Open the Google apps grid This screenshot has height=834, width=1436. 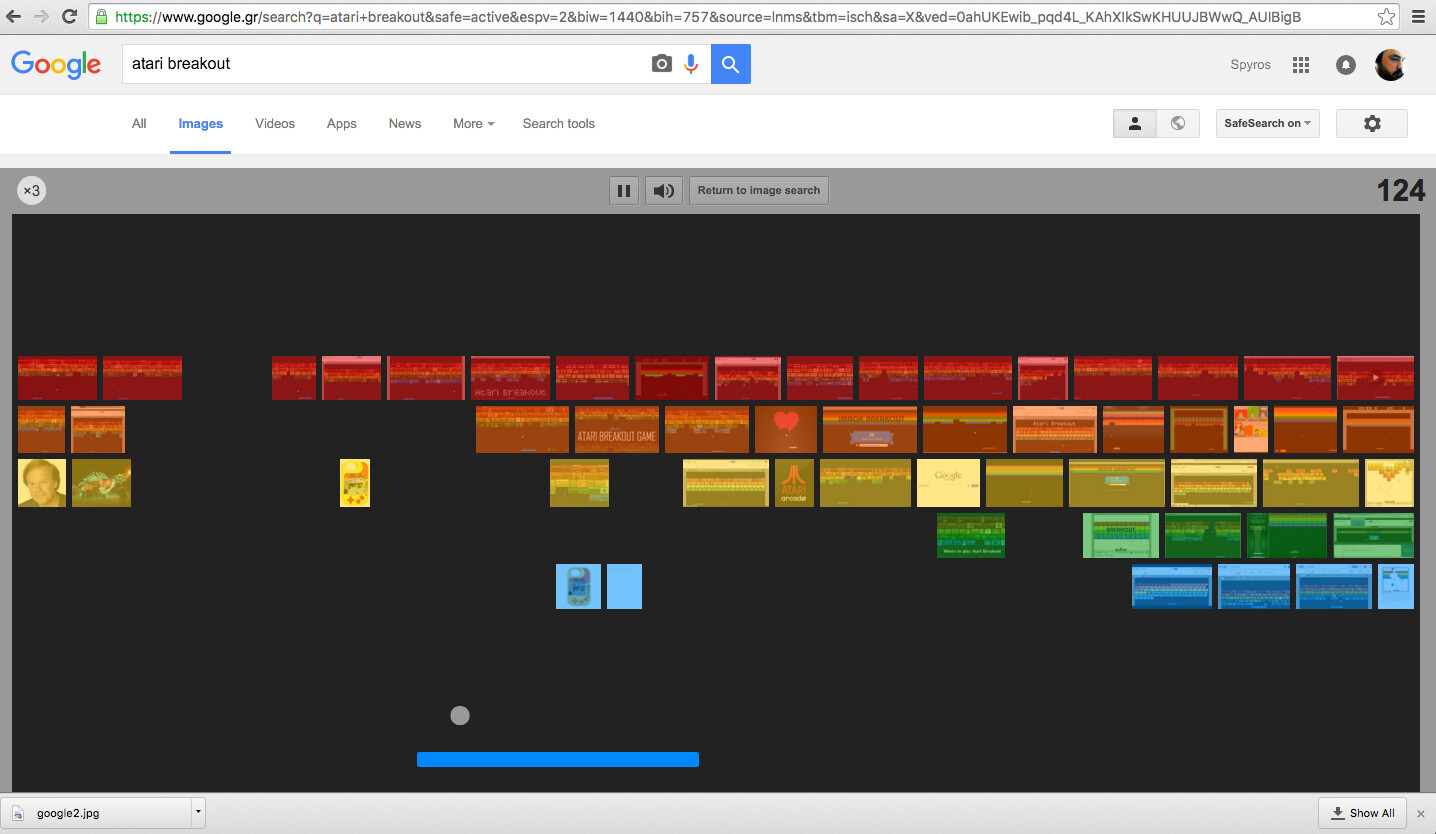coord(1301,65)
